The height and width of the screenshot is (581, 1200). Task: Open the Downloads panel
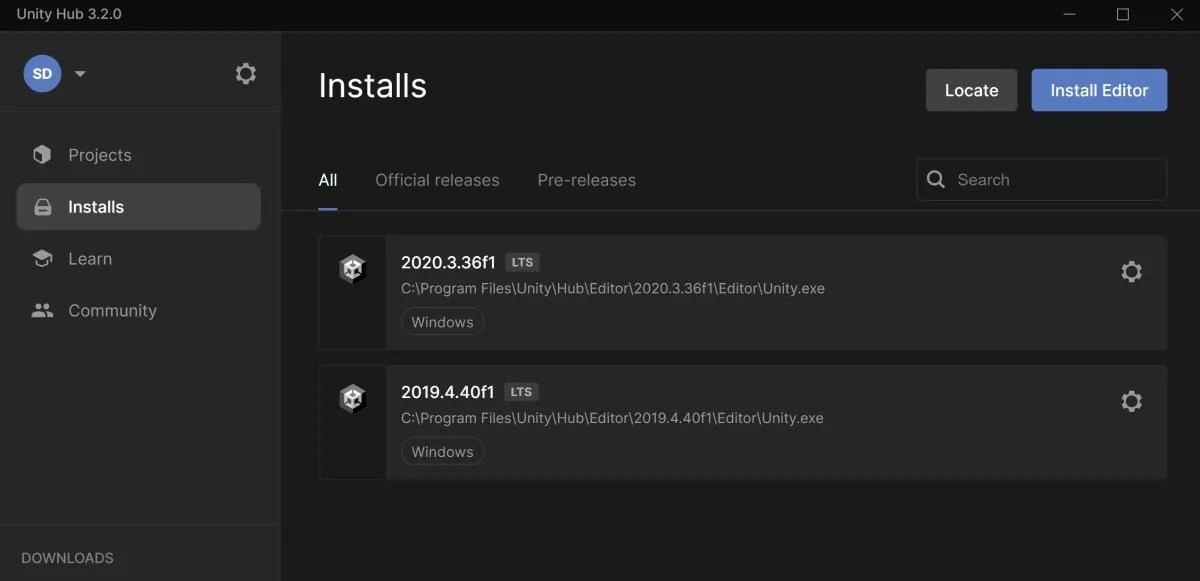[66, 558]
